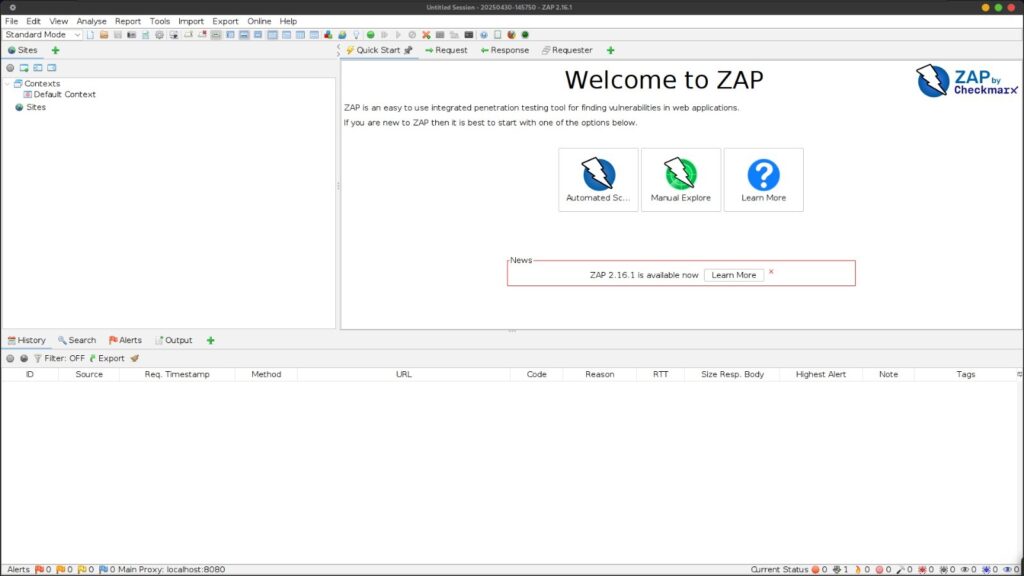Screen dimensions: 1024x576
Task: Open Options via the gear toolbar icon
Action: (159, 35)
